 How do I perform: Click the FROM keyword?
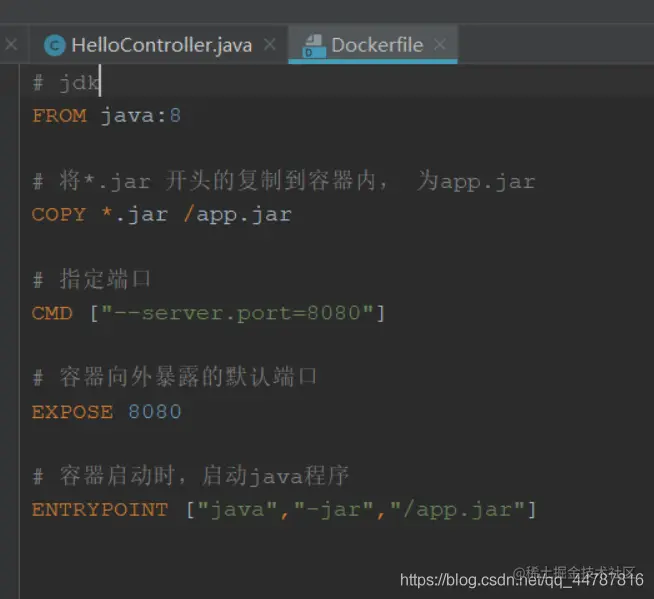pos(60,116)
